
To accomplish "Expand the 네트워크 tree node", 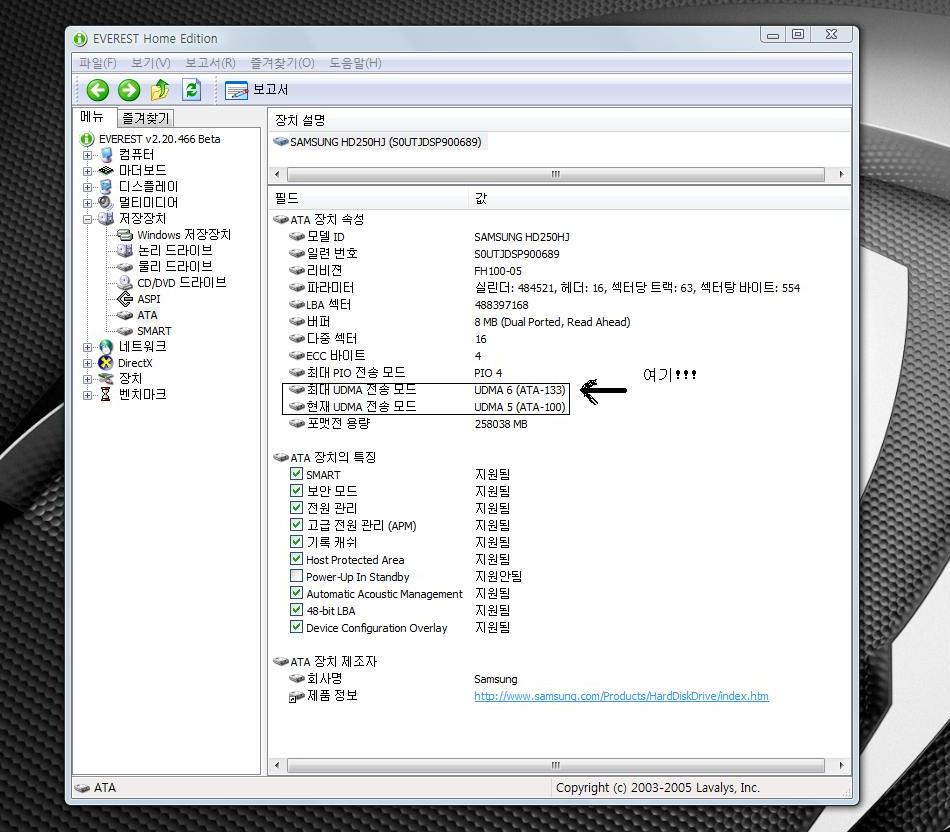I will (88, 347).
